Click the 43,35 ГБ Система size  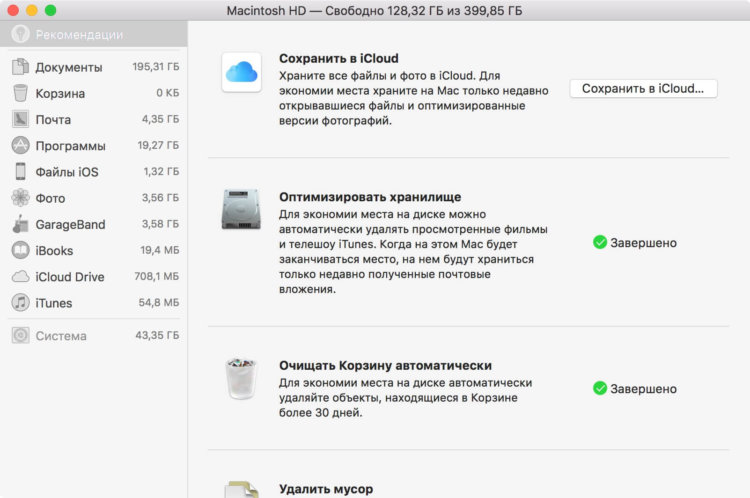point(157,335)
